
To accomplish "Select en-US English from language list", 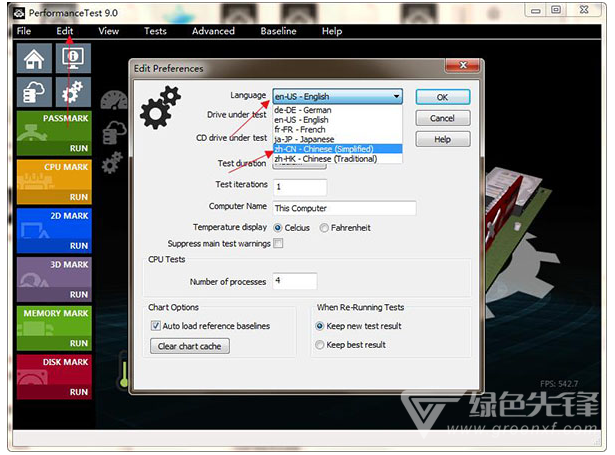I will (338, 120).
